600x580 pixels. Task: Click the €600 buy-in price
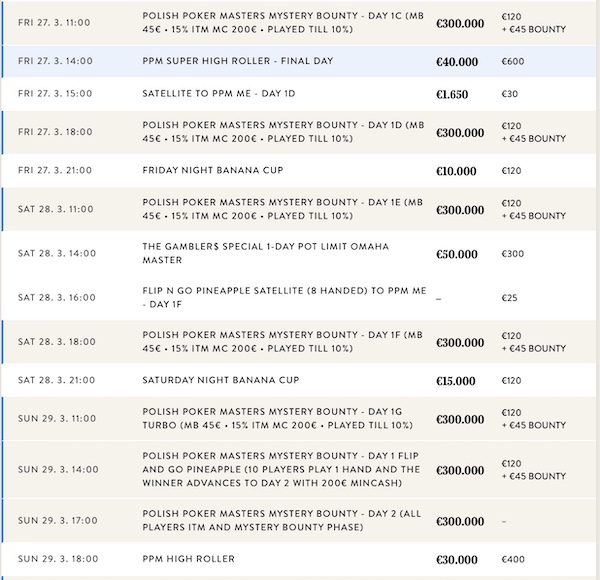(x=513, y=62)
